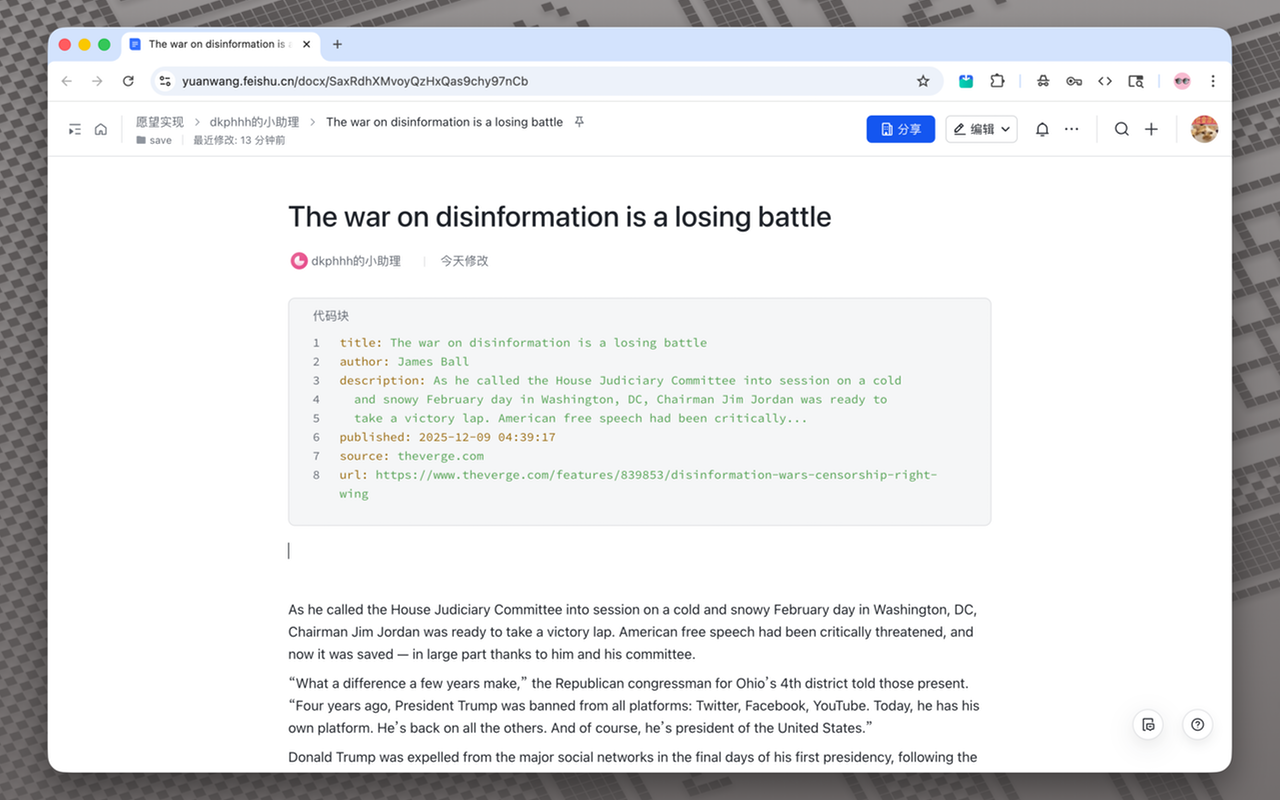Open the Chrome three-dot menu
The width and height of the screenshot is (1280, 800).
1213,81
